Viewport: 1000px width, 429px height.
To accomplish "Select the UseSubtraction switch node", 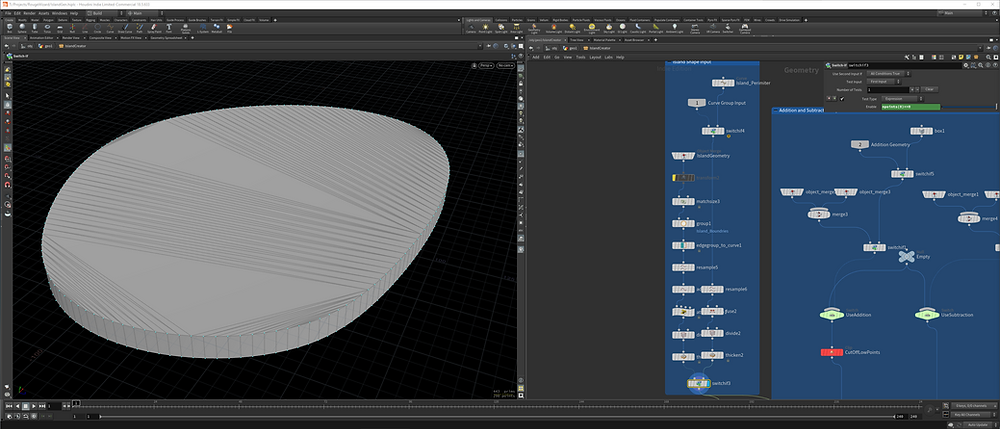I will (928, 314).
